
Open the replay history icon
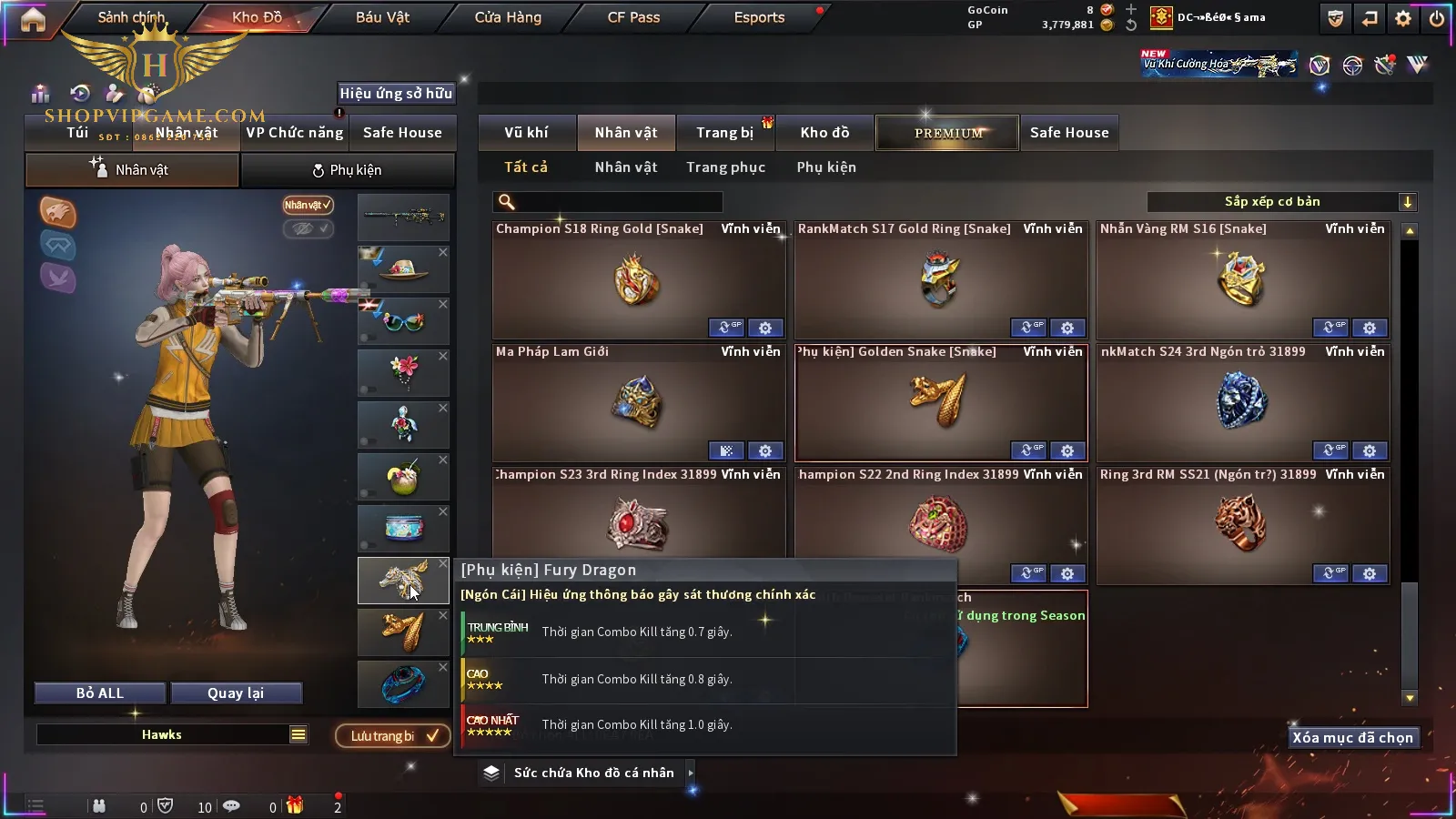(80, 93)
